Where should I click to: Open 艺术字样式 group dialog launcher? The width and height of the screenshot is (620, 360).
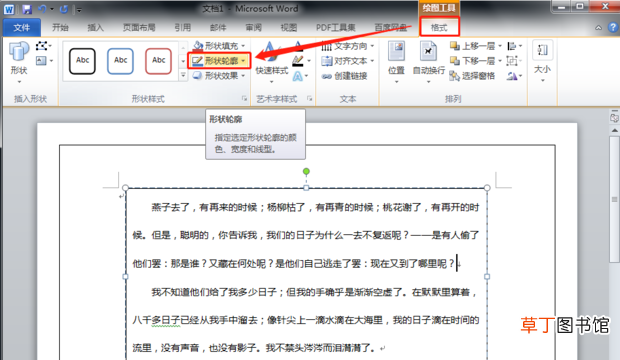tap(310, 98)
